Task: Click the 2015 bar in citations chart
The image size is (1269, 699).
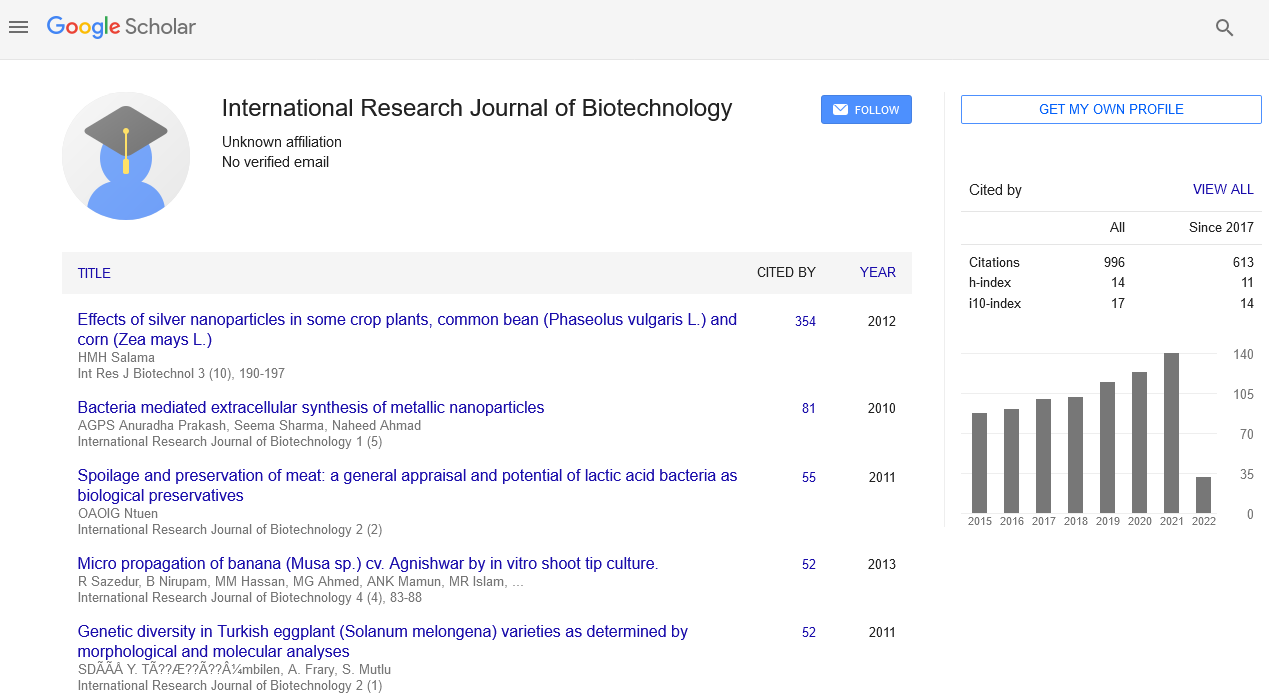Action: (980, 463)
